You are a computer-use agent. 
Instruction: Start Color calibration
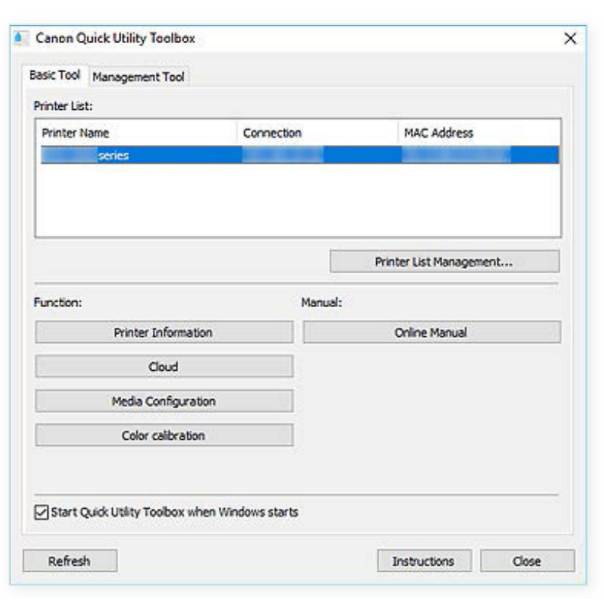click(164, 435)
